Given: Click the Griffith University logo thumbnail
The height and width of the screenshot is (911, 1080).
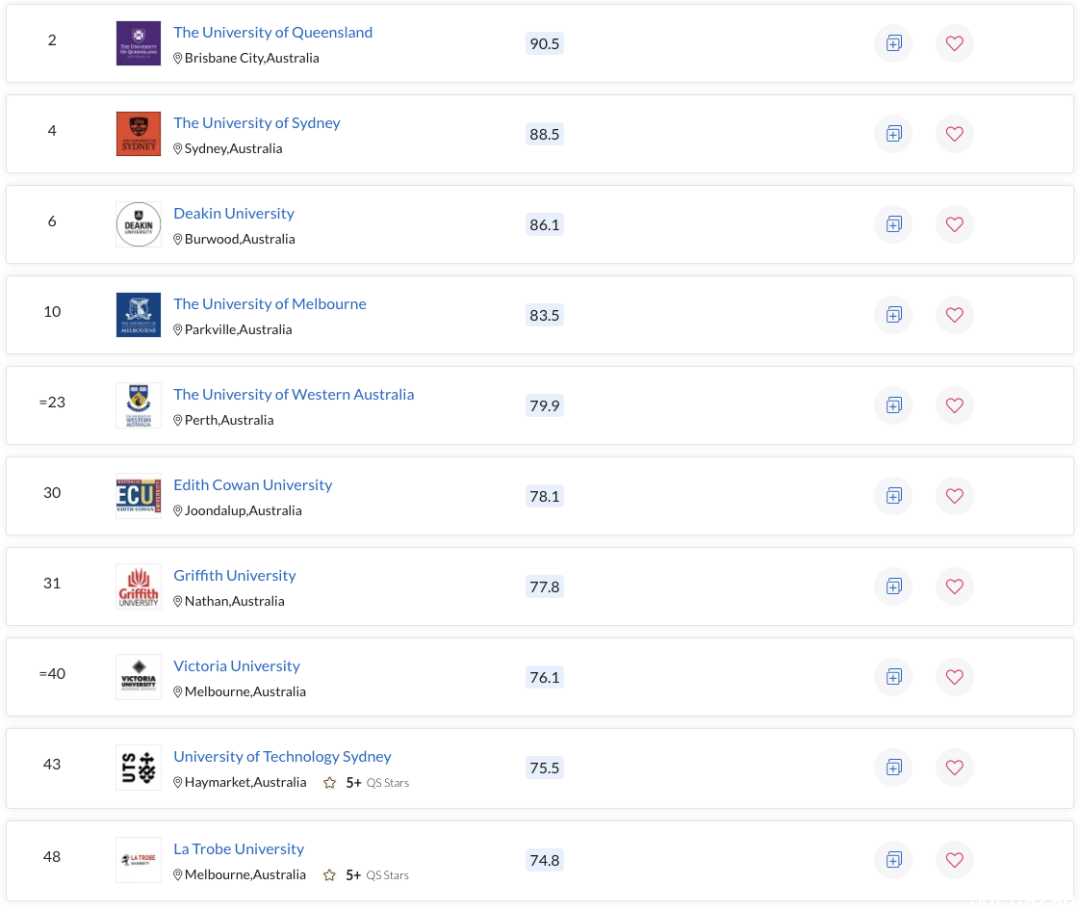Looking at the screenshot, I should tap(138, 587).
